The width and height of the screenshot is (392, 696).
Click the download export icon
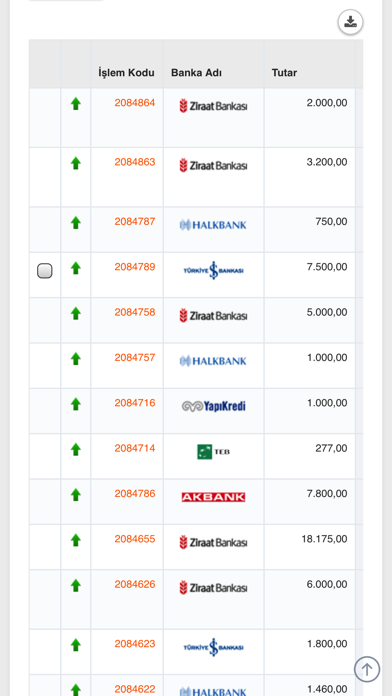pos(350,22)
